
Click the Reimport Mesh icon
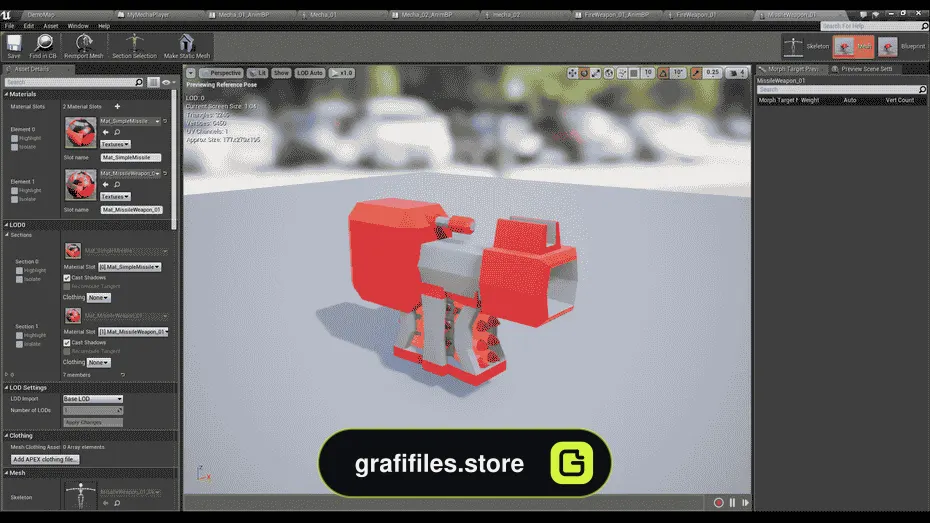coord(84,46)
